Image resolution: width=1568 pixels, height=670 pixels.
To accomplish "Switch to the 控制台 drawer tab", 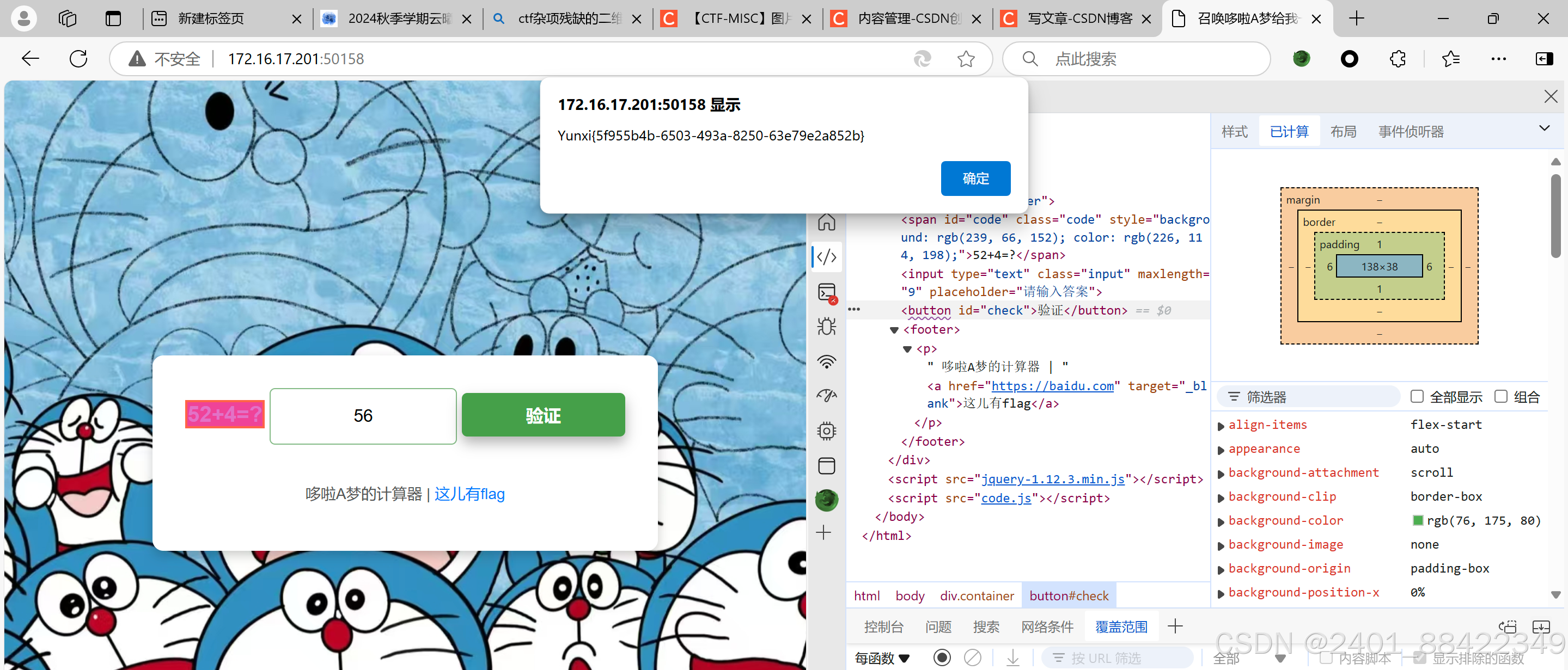I will click(x=883, y=627).
